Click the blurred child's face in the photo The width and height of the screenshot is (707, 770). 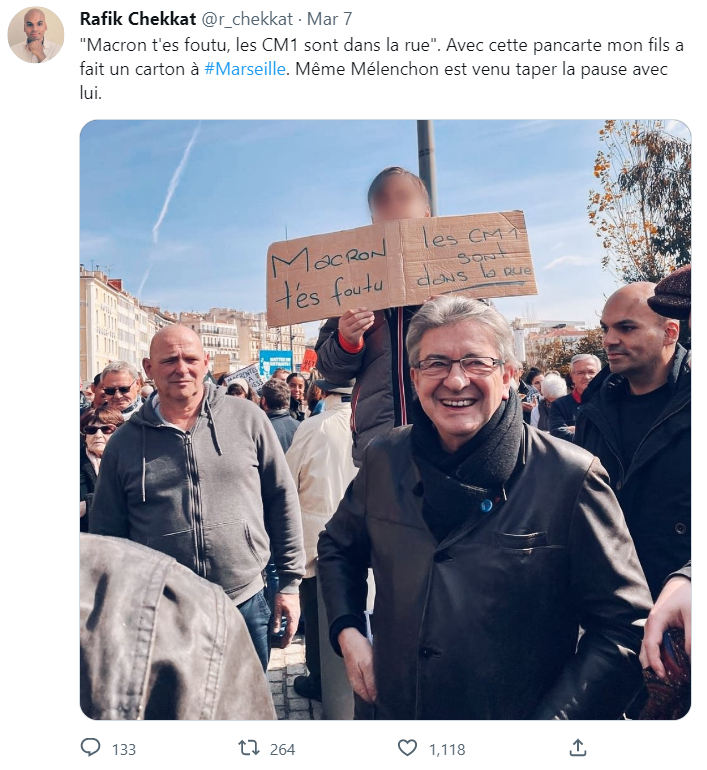click(x=398, y=194)
